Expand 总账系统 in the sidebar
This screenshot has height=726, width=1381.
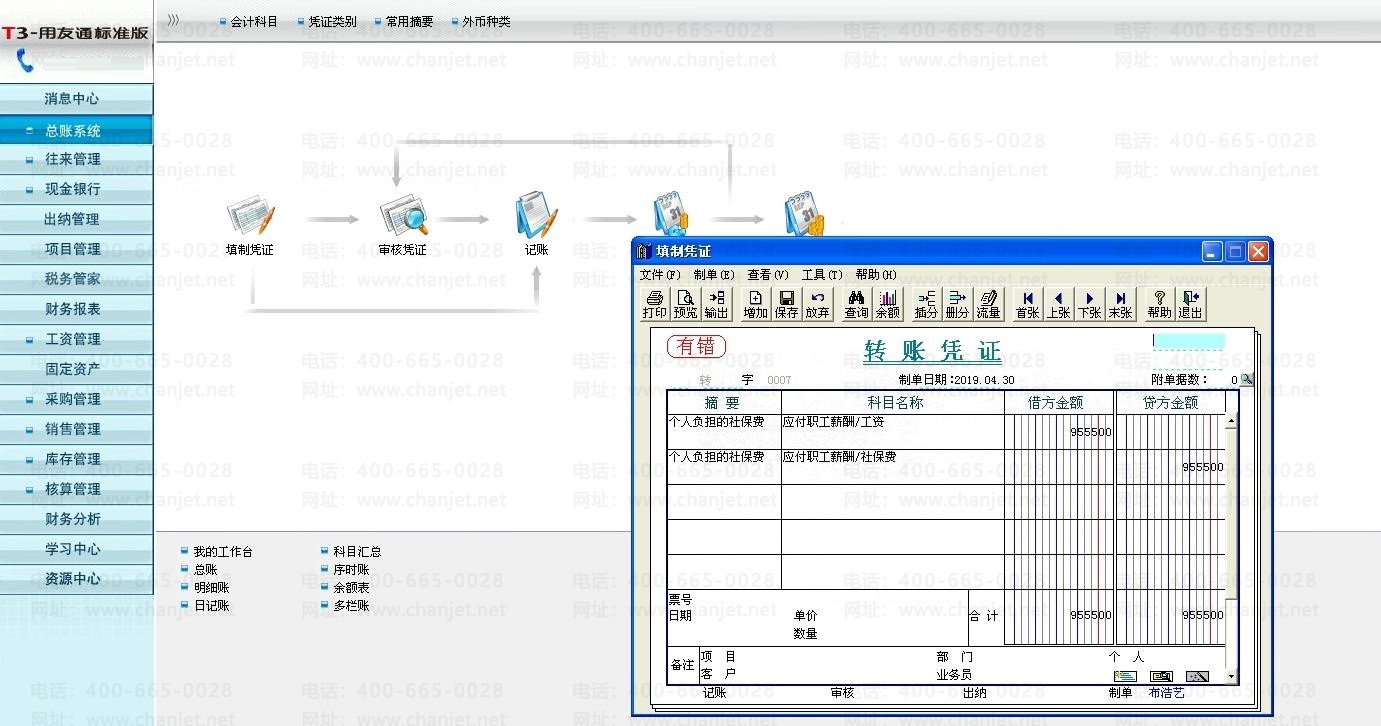click(x=77, y=131)
